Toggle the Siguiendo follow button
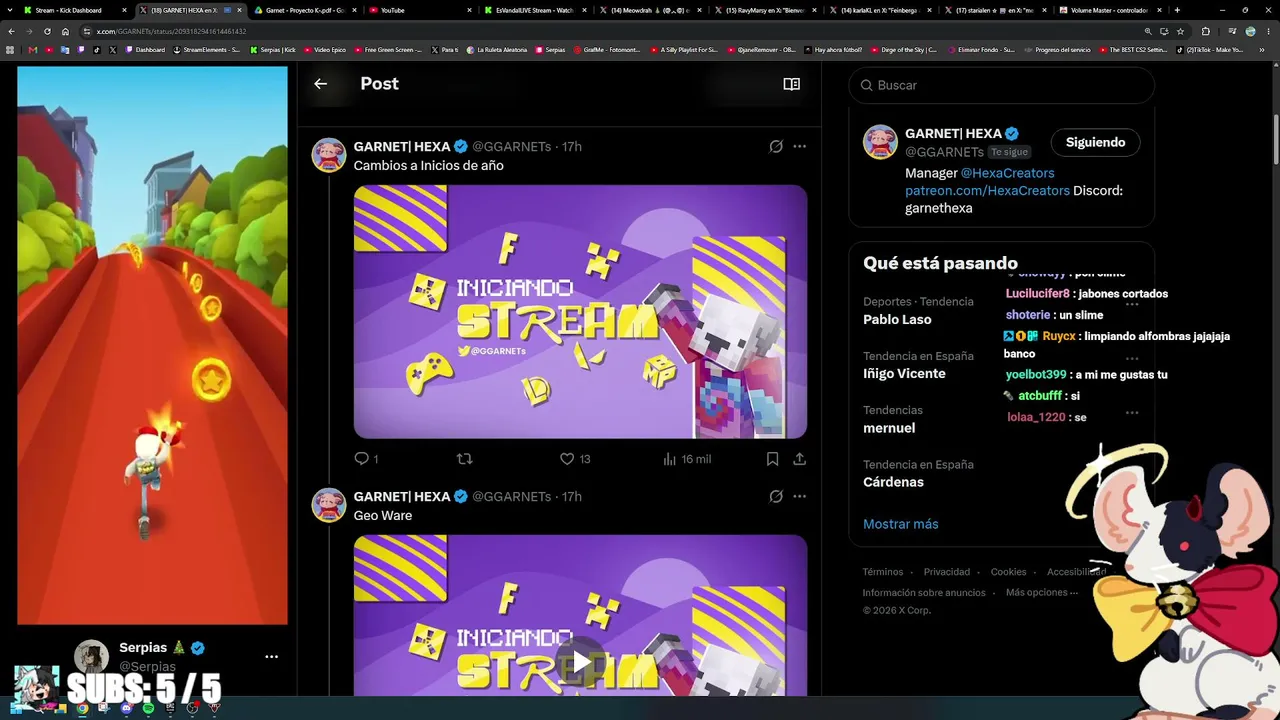Viewport: 1280px width, 720px height. click(x=1095, y=142)
